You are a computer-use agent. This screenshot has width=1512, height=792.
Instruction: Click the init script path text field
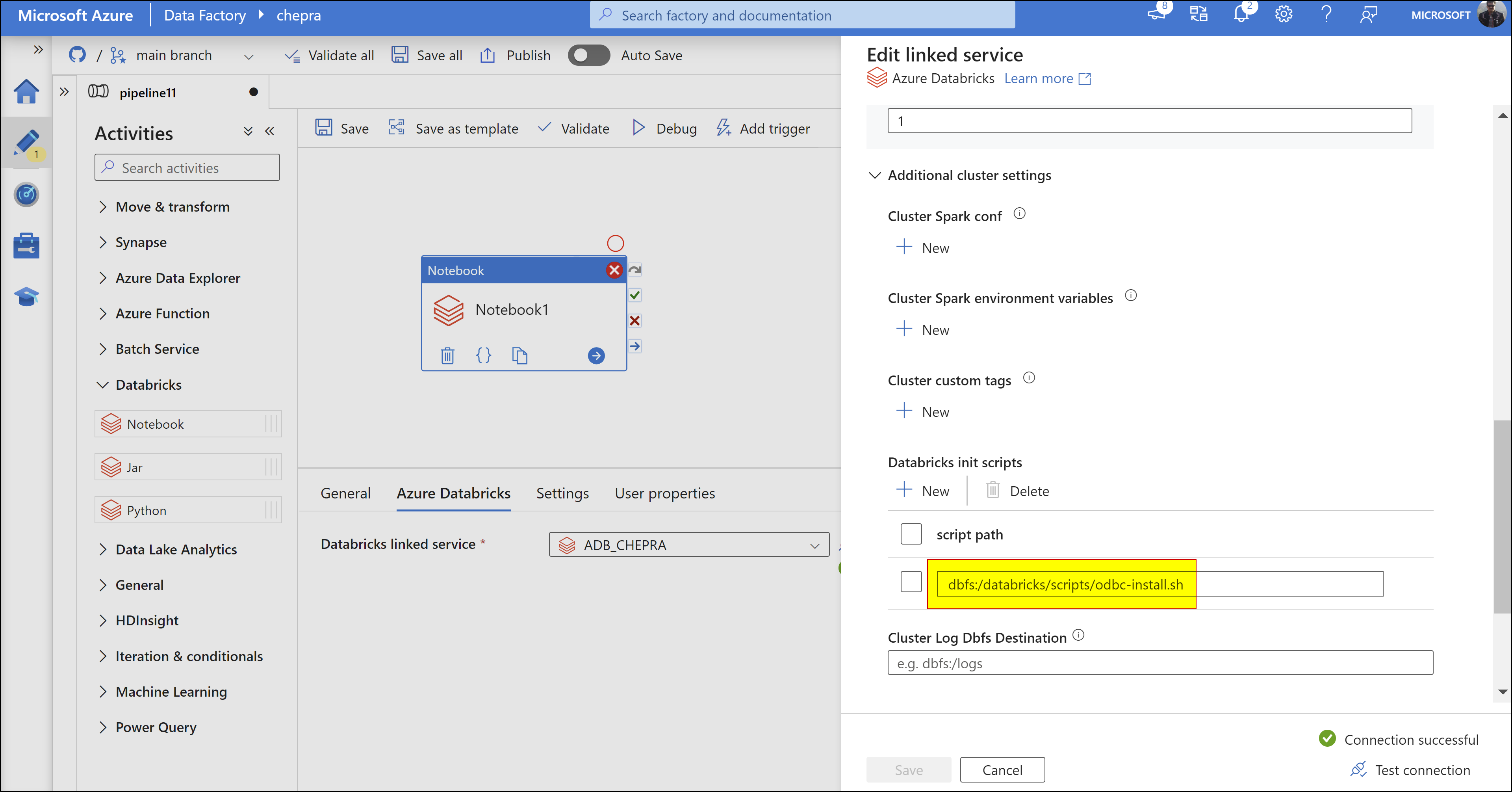[1159, 584]
